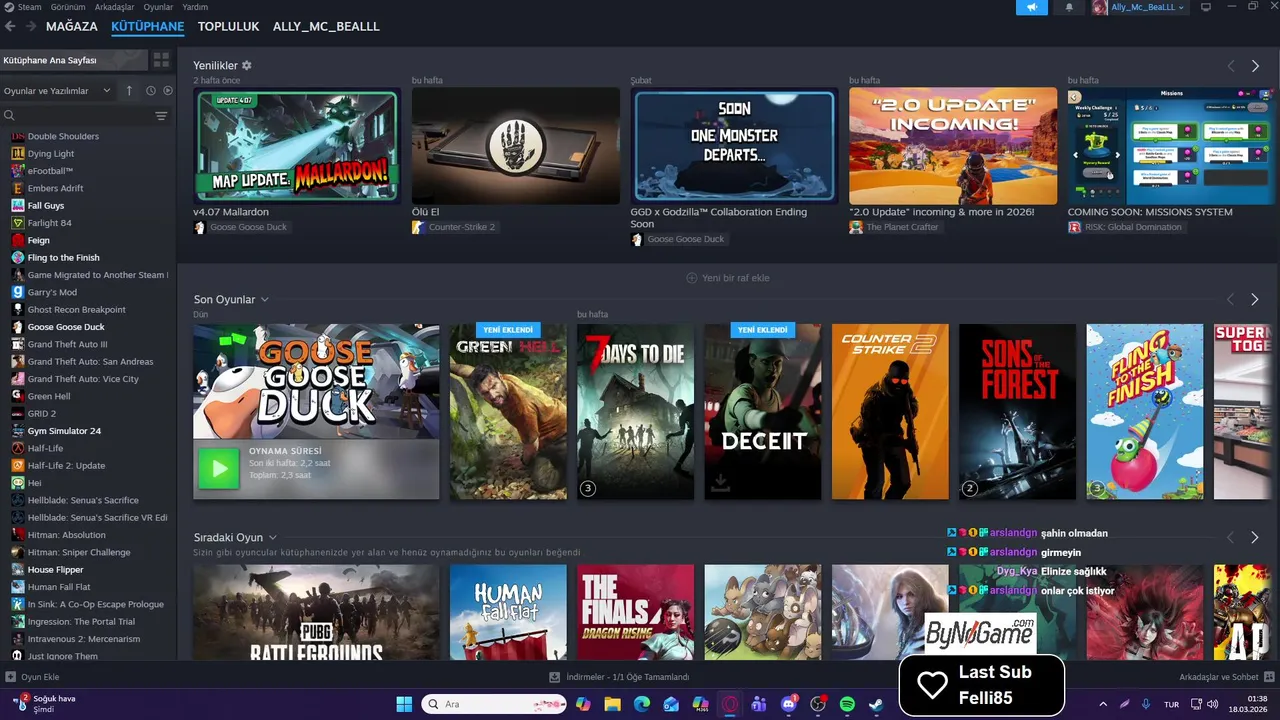Select Fall Guys in the game list

(x=46, y=206)
